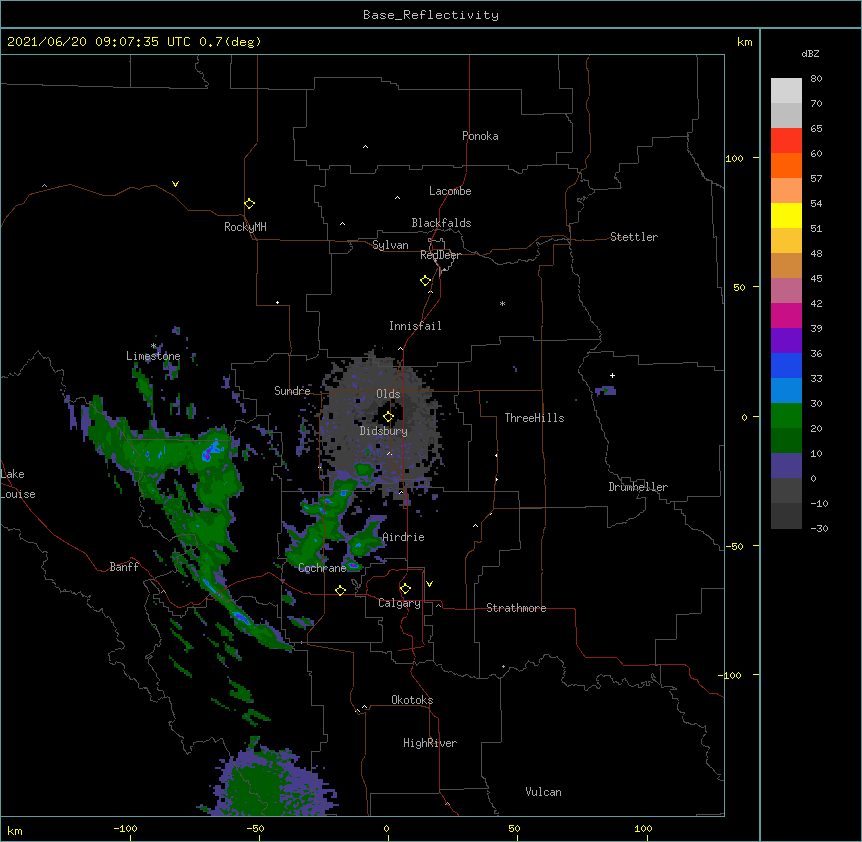Screen dimensions: 862x842
Task: Select the magenta 42 dBZ legend swatch
Action: [786, 315]
